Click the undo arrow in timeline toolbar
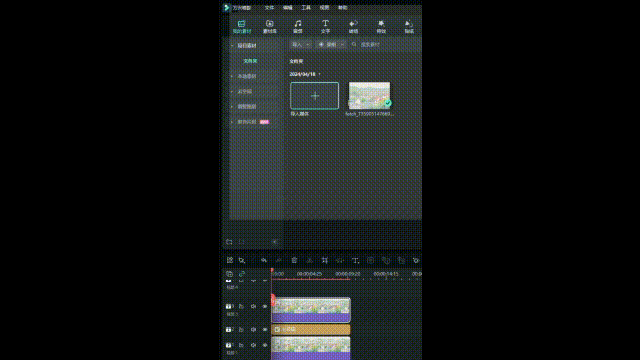640x360 pixels. pos(264,260)
